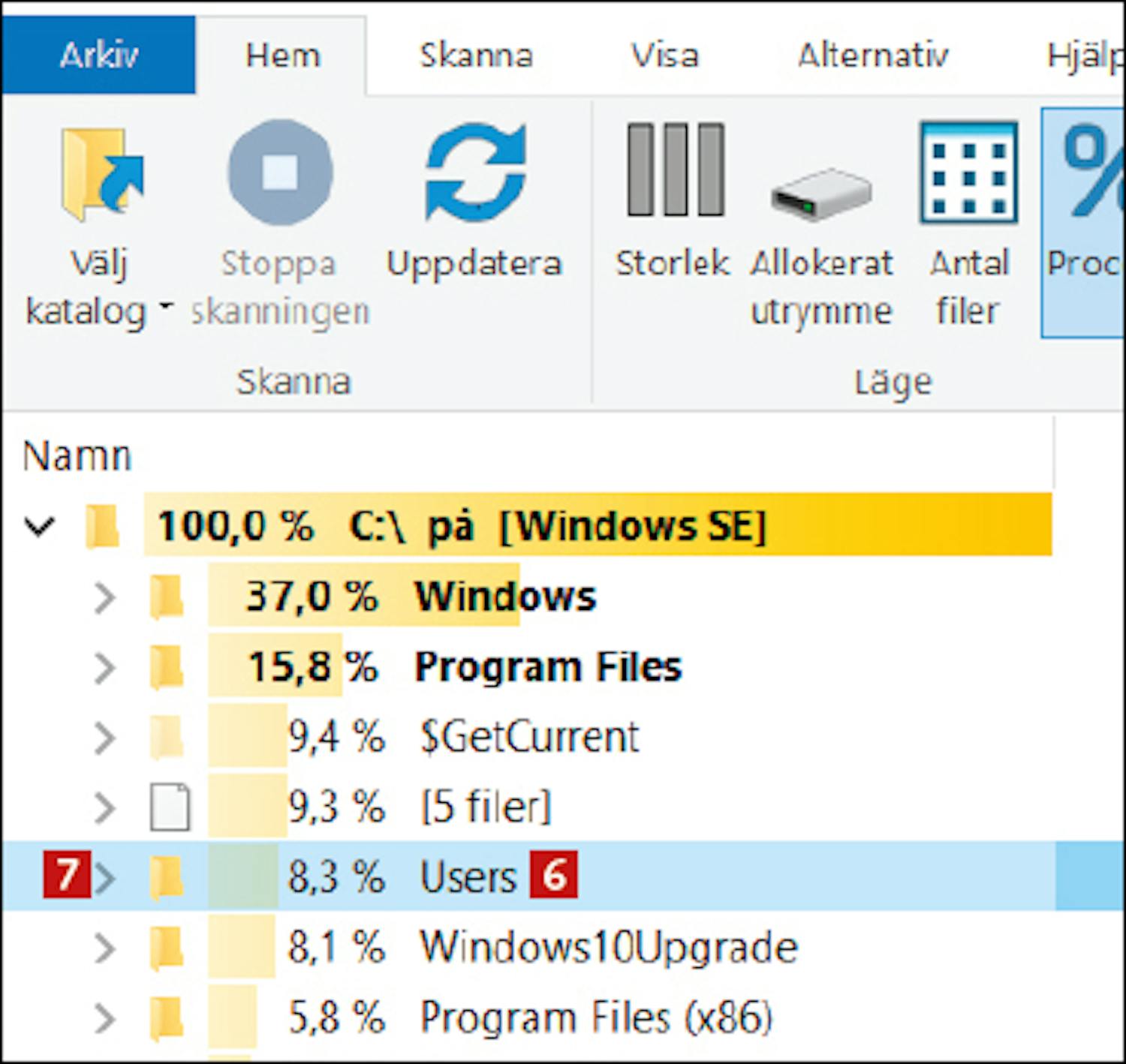The height and width of the screenshot is (1064, 1126).
Task: Click the Stoppa skanningen stop icon
Action: point(280,172)
